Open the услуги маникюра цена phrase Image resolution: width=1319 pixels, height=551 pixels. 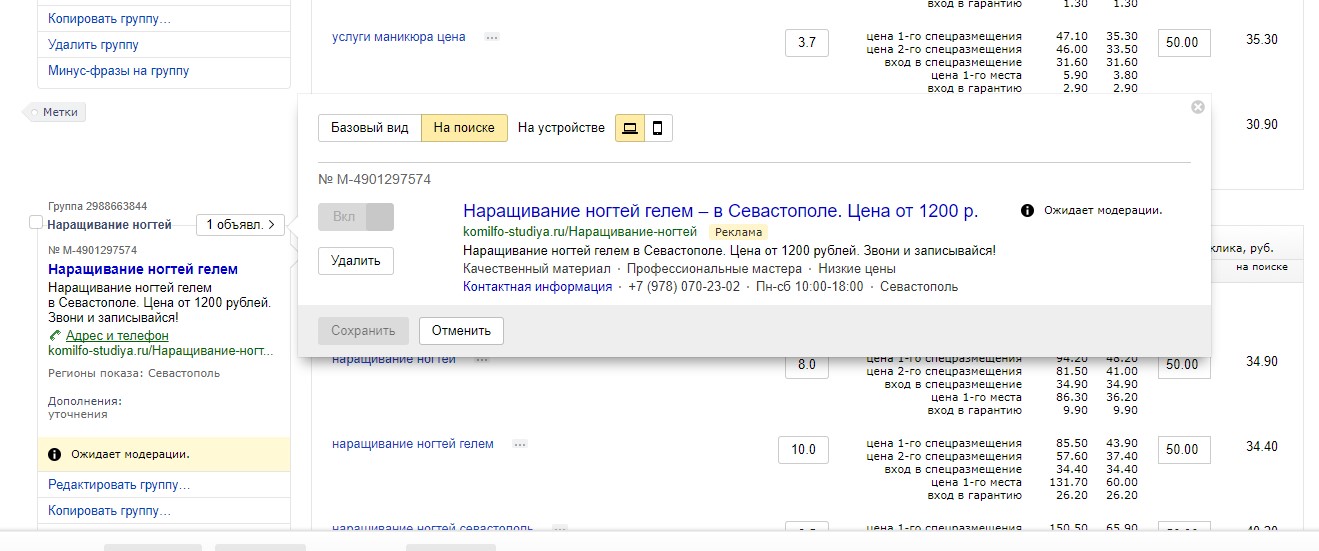pyautogui.click(x=399, y=37)
